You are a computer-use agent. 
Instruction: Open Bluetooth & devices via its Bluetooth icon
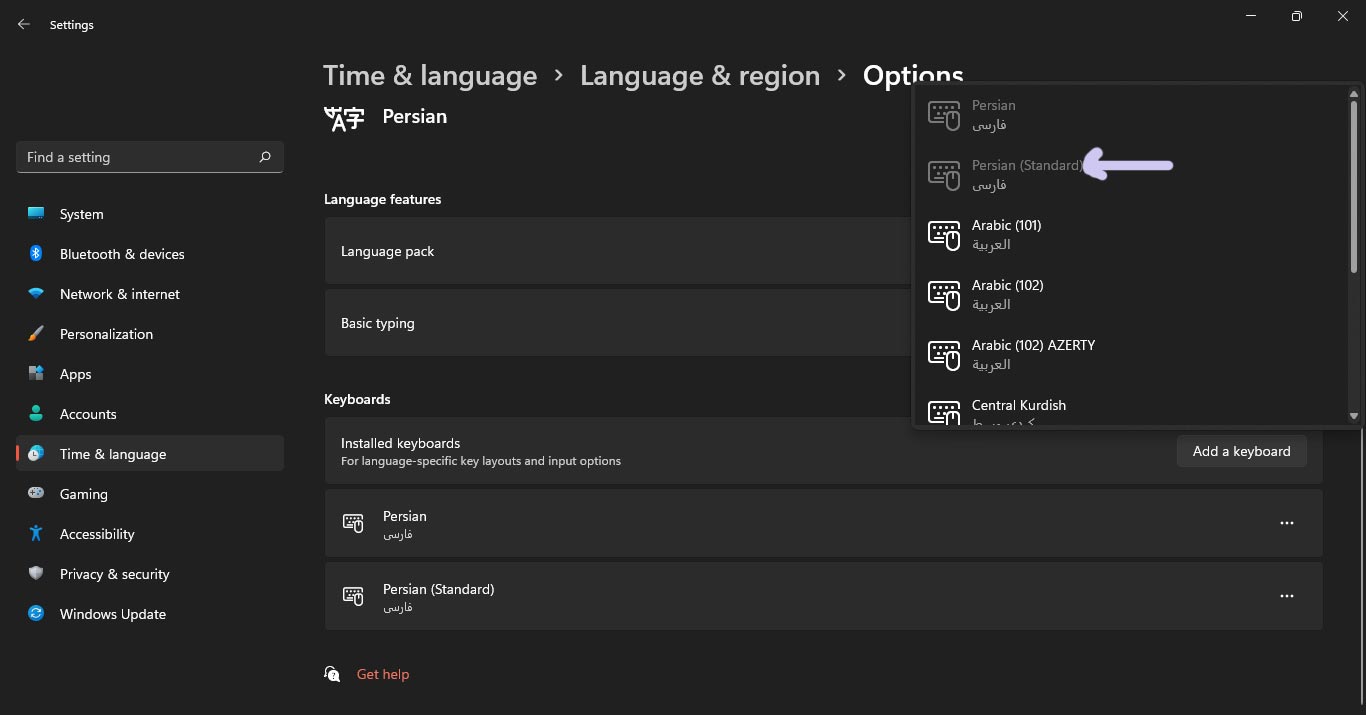coord(36,254)
